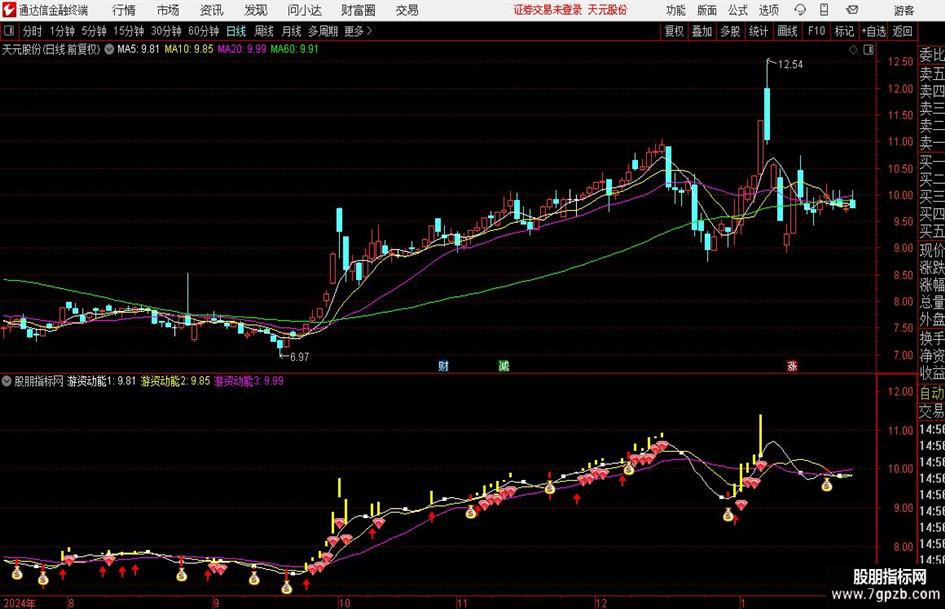The image size is (945, 609).
Task: Open 发现 menu
Action: click(x=256, y=10)
